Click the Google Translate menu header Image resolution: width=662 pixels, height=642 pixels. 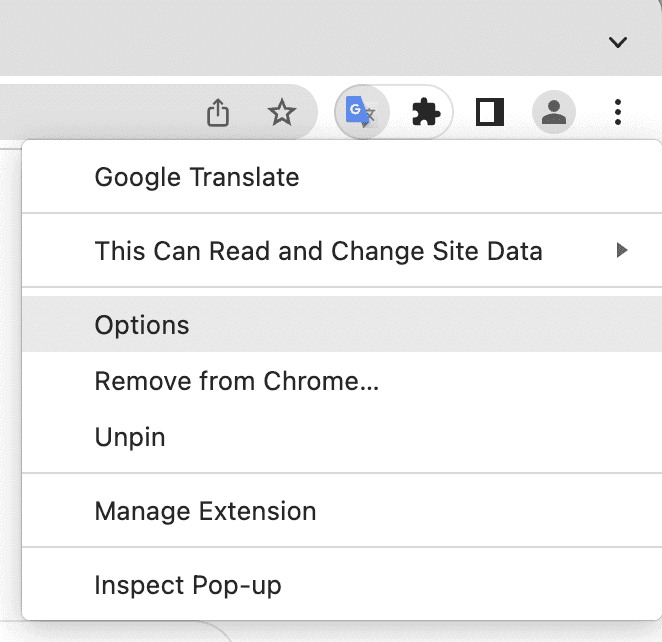[x=197, y=178]
